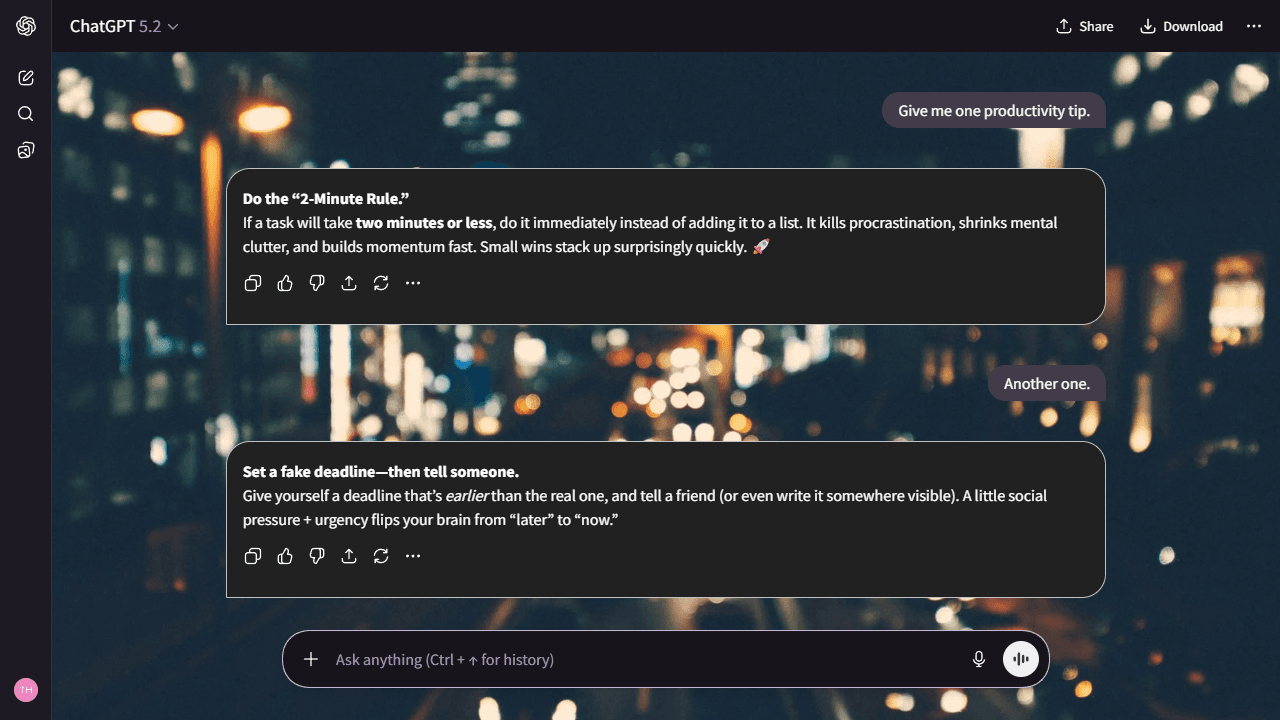Click the Share button in header
Image resolution: width=1280 pixels, height=720 pixels.
(1085, 26)
